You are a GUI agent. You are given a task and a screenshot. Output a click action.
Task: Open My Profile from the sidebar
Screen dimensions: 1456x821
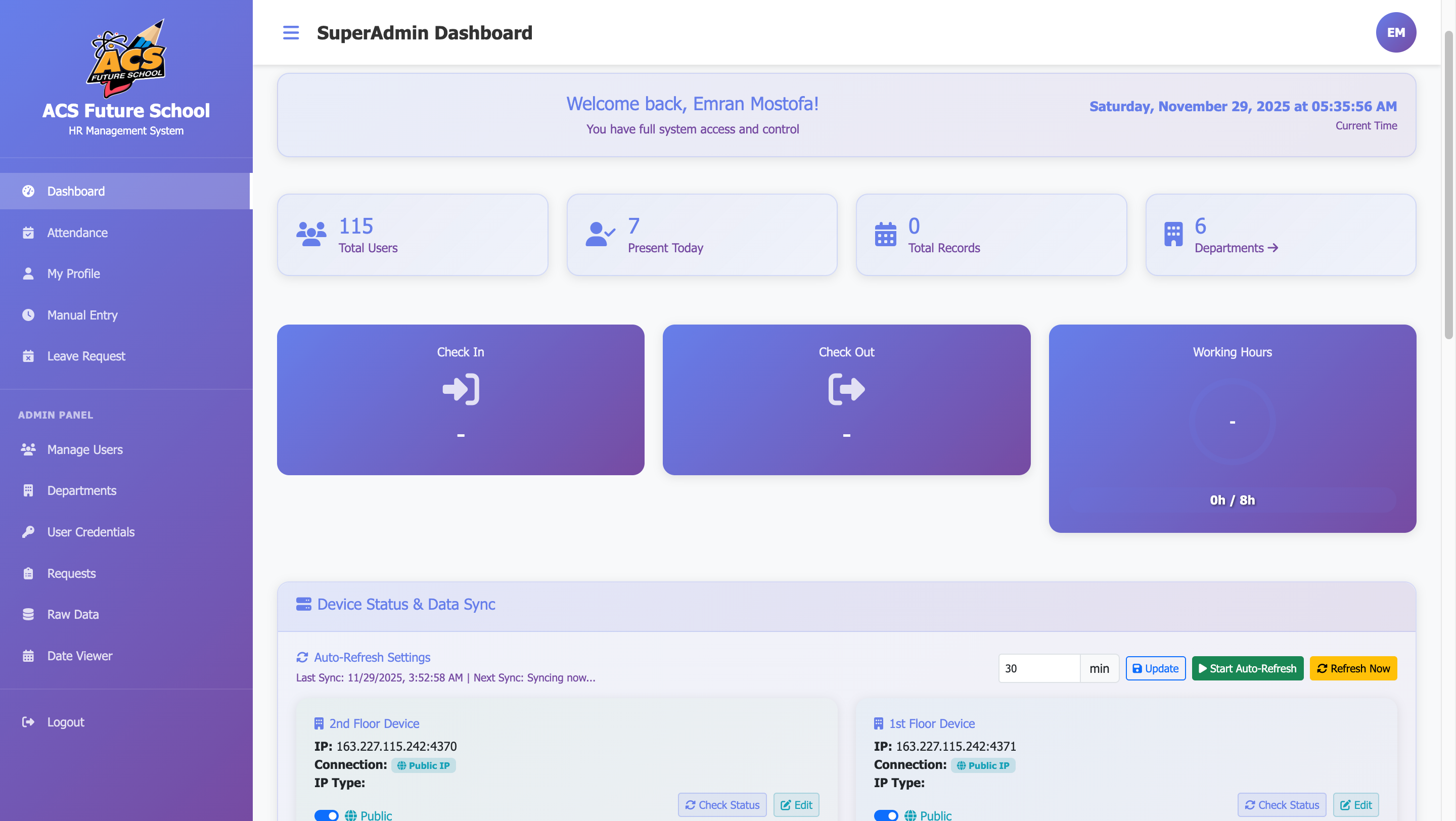[x=73, y=273]
